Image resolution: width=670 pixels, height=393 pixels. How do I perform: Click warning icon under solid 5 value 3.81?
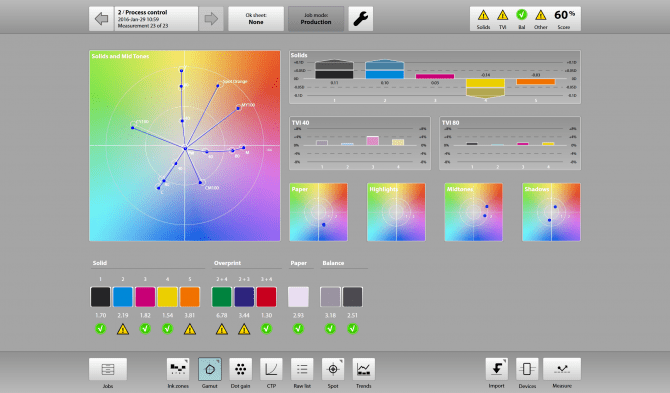click(190, 329)
